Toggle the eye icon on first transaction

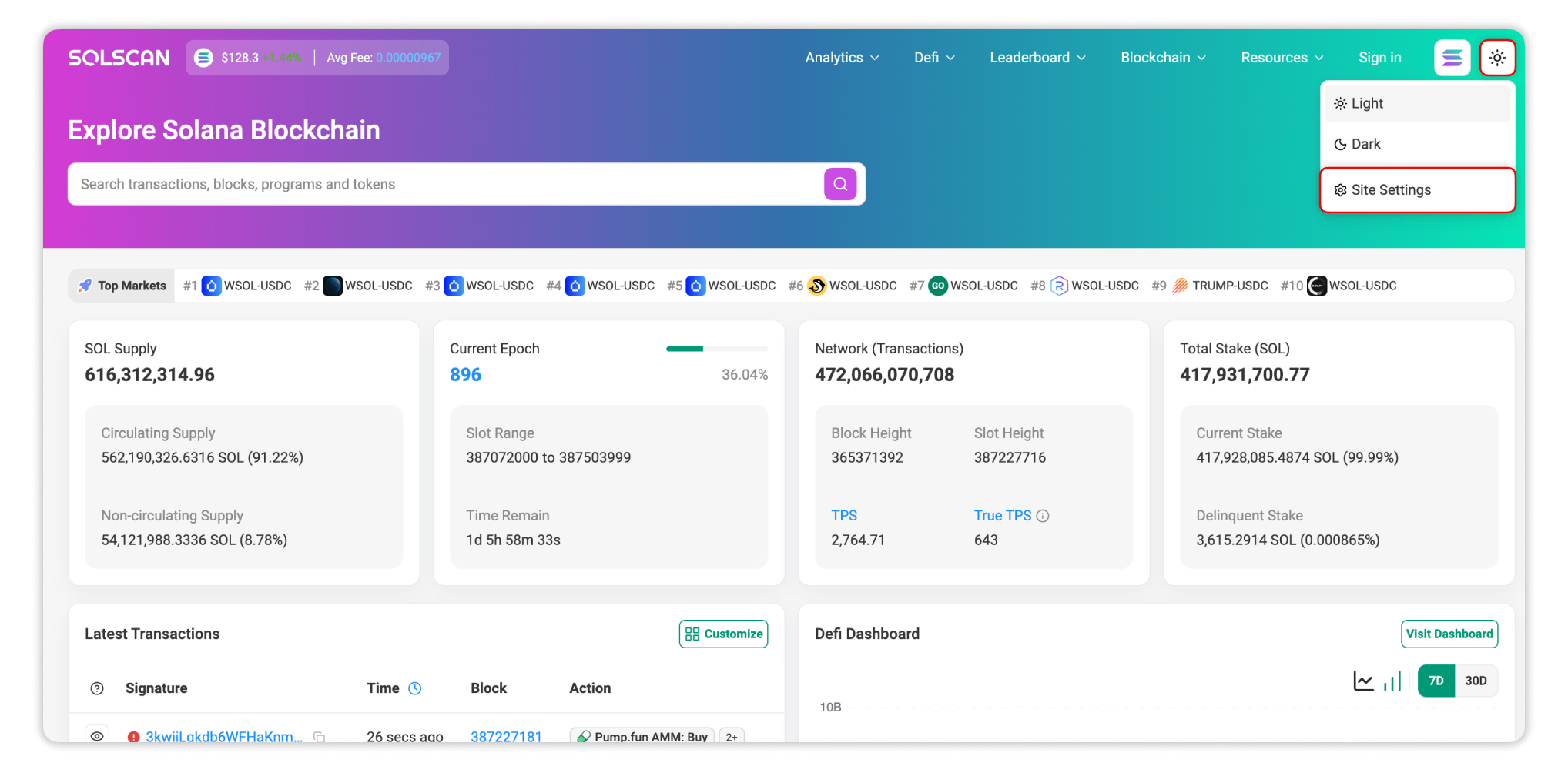pos(97,736)
